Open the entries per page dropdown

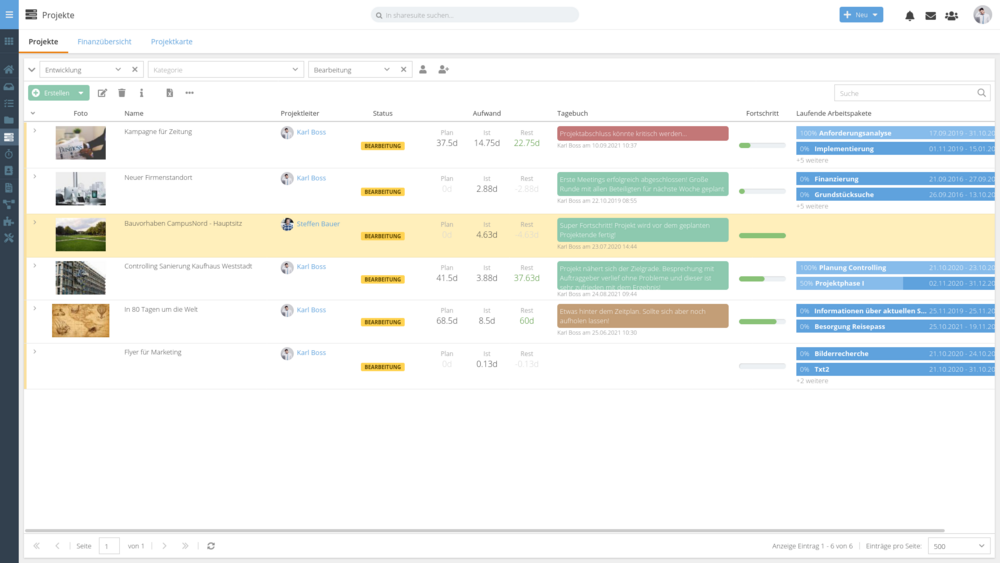(959, 546)
